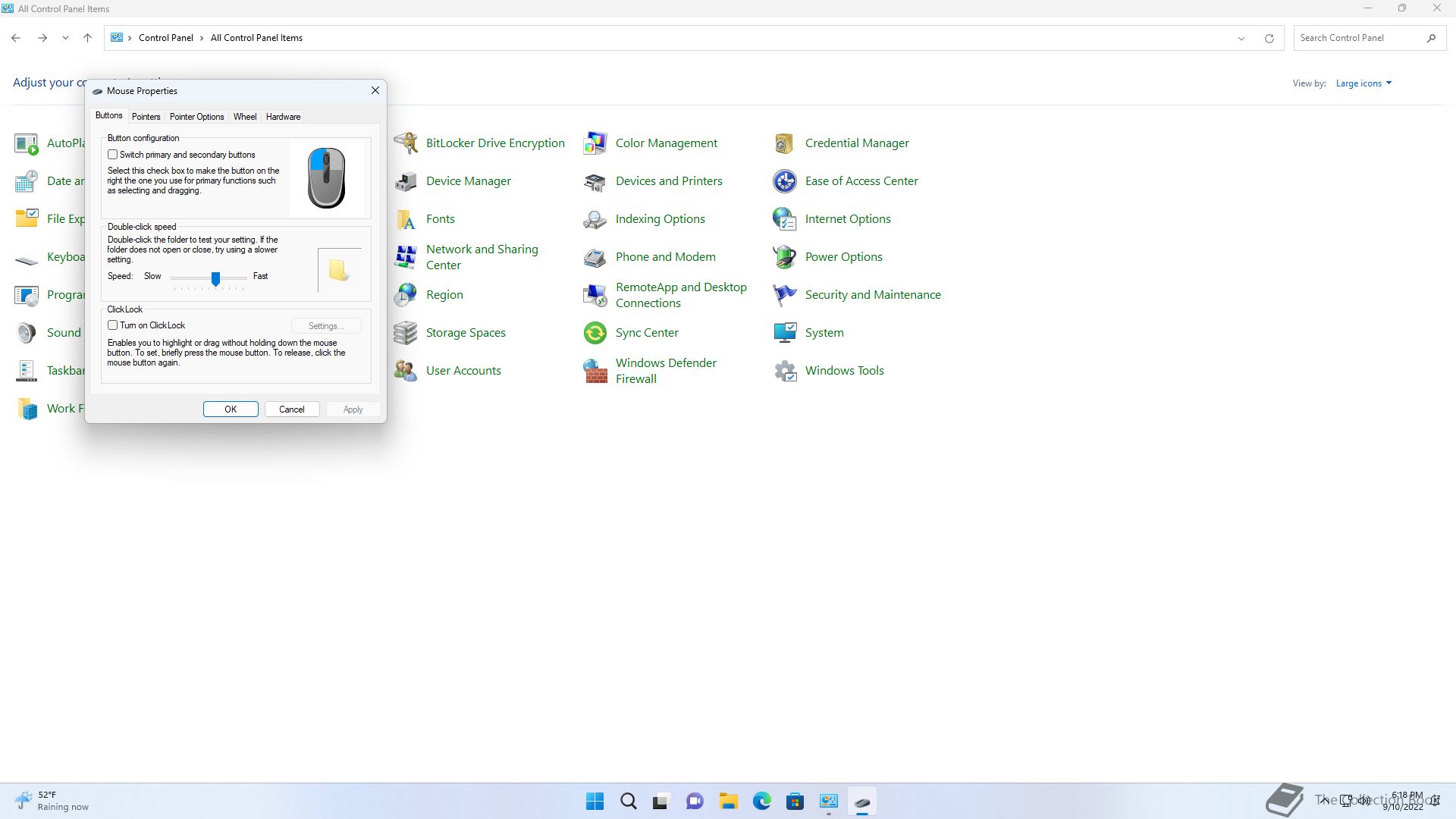
Task: Open Security and Maintenance flag icon
Action: pyautogui.click(x=785, y=294)
